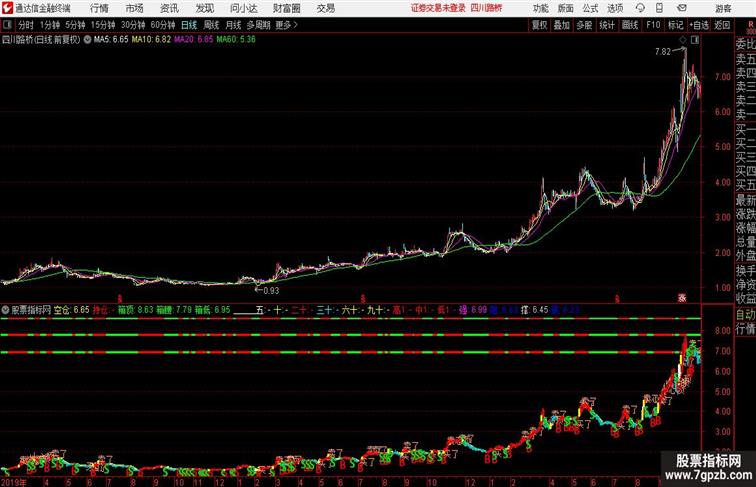756x487 pixels.
Task: Click the diamond icon above the chart
Action: [683, 40]
